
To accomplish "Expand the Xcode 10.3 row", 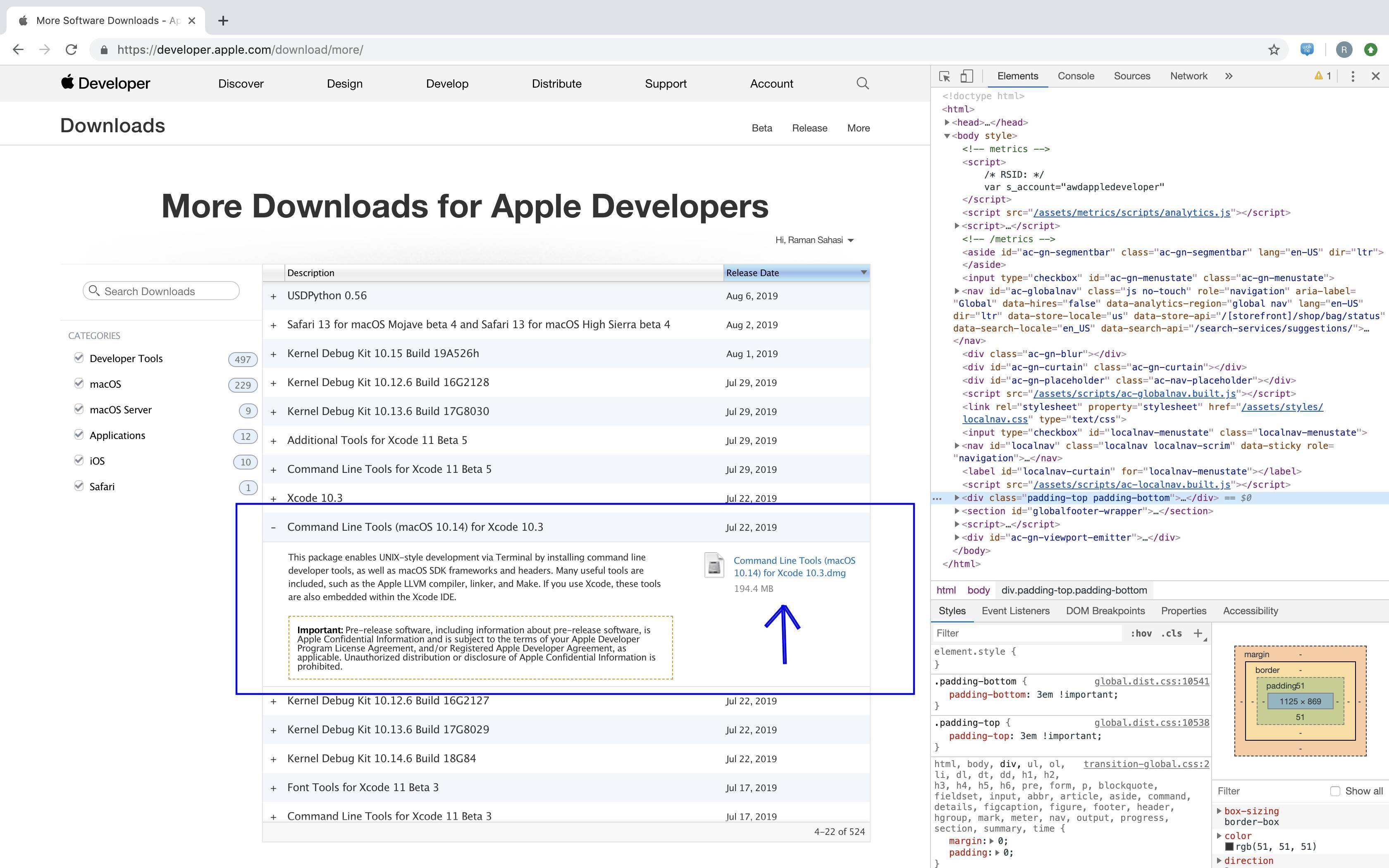I will click(x=274, y=498).
